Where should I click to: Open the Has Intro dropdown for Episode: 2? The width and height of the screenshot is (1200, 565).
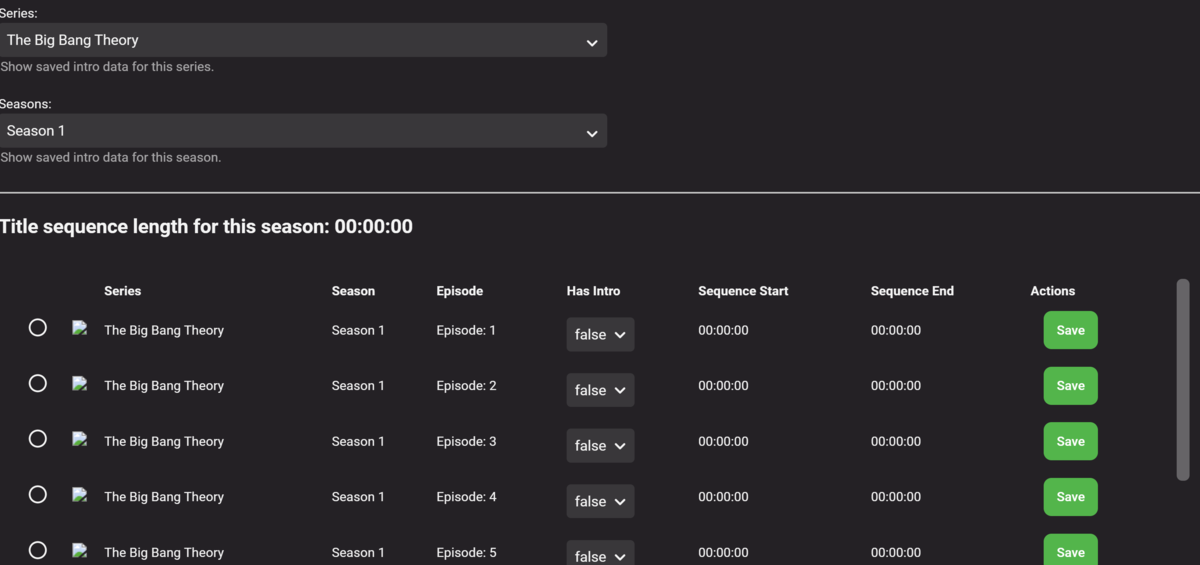[600, 390]
